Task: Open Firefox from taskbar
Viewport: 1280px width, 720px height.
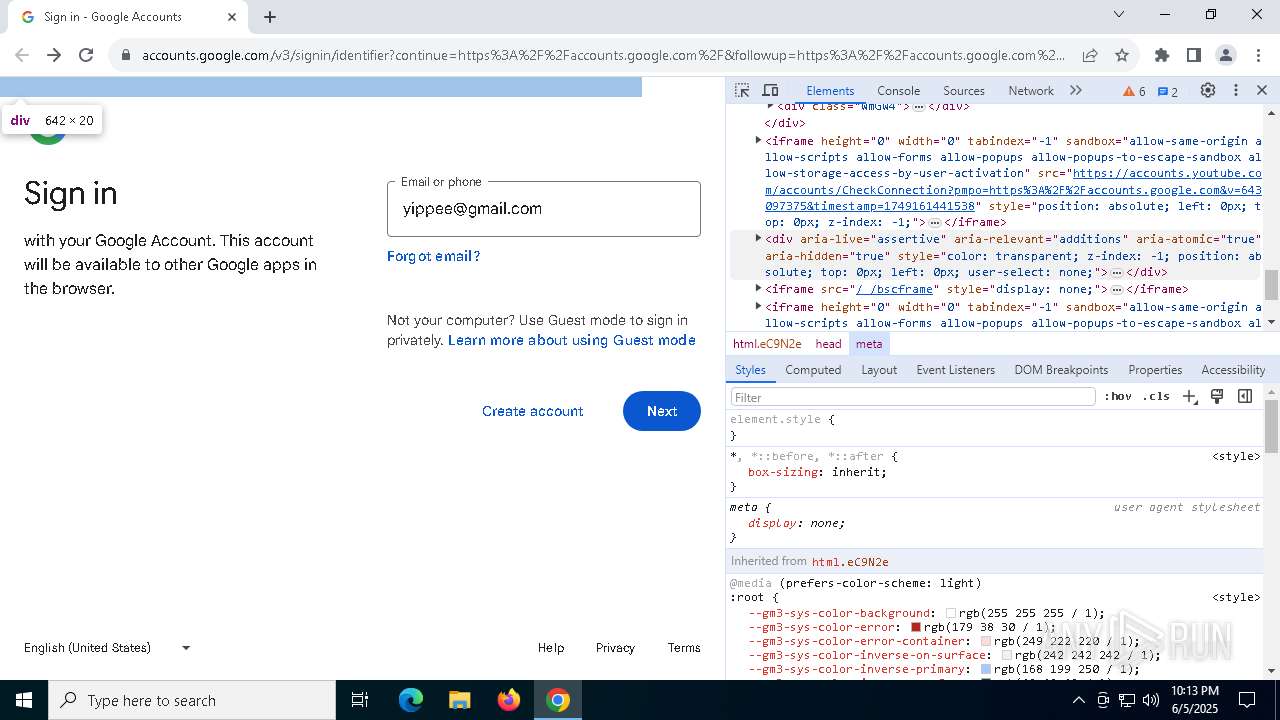Action: click(509, 700)
